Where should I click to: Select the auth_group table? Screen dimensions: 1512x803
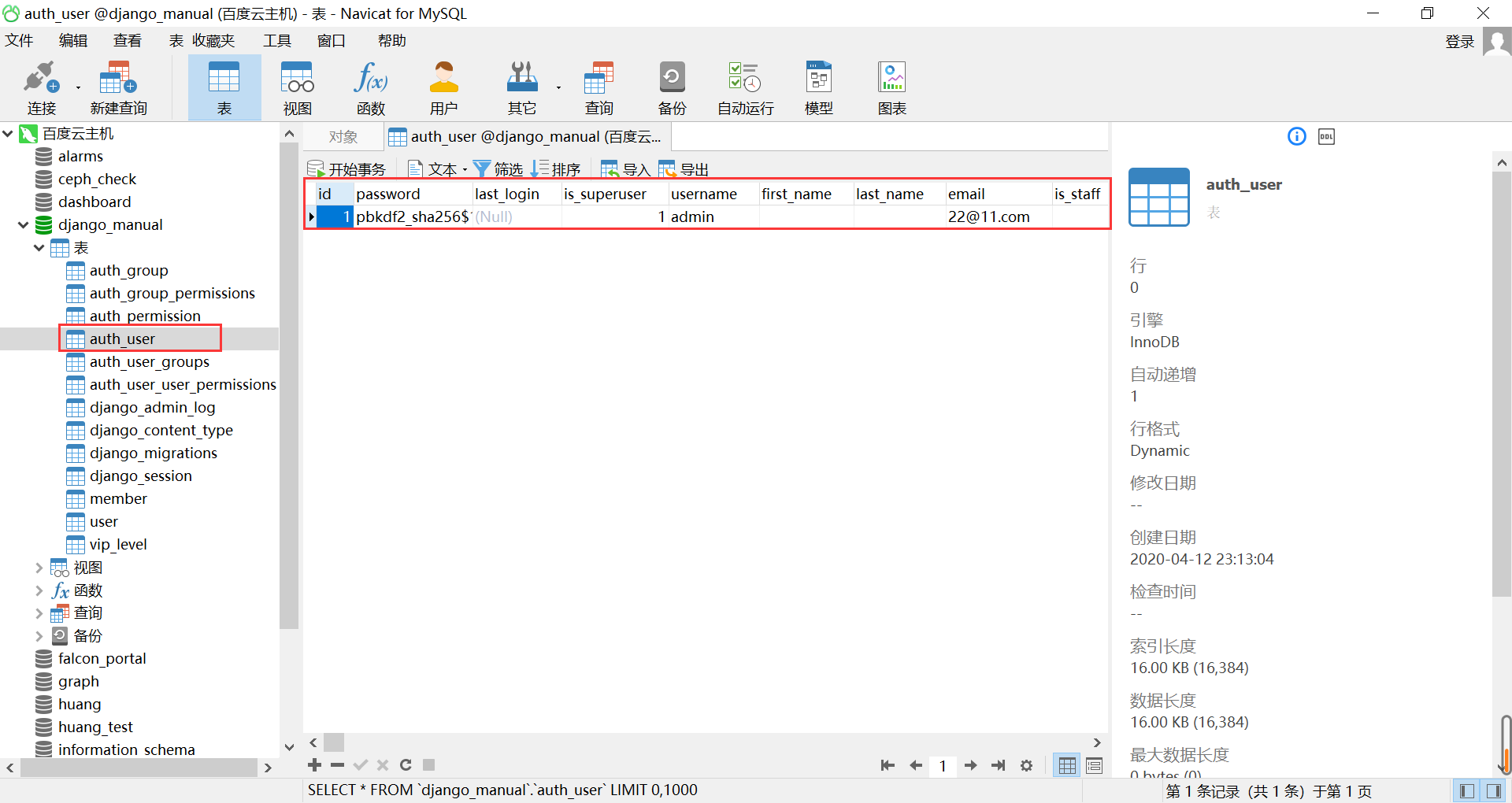(x=128, y=271)
